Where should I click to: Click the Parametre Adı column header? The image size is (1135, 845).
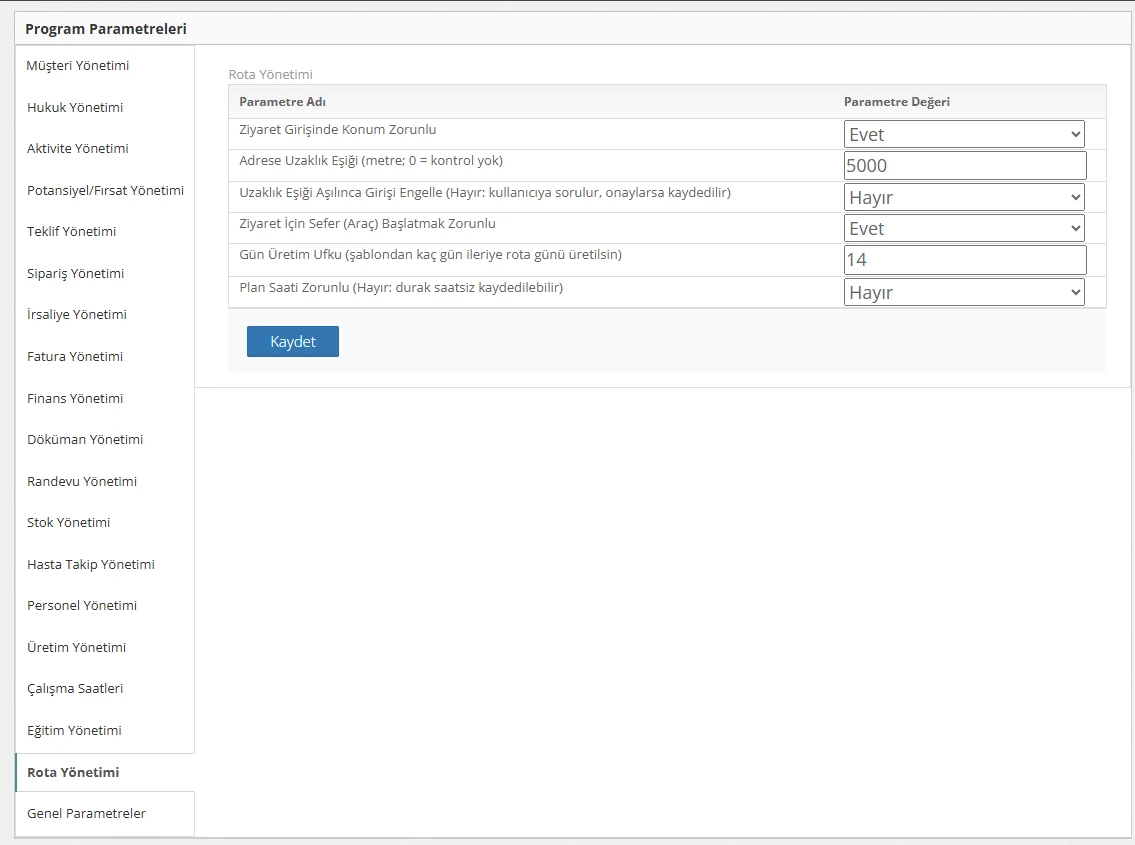[282, 102]
